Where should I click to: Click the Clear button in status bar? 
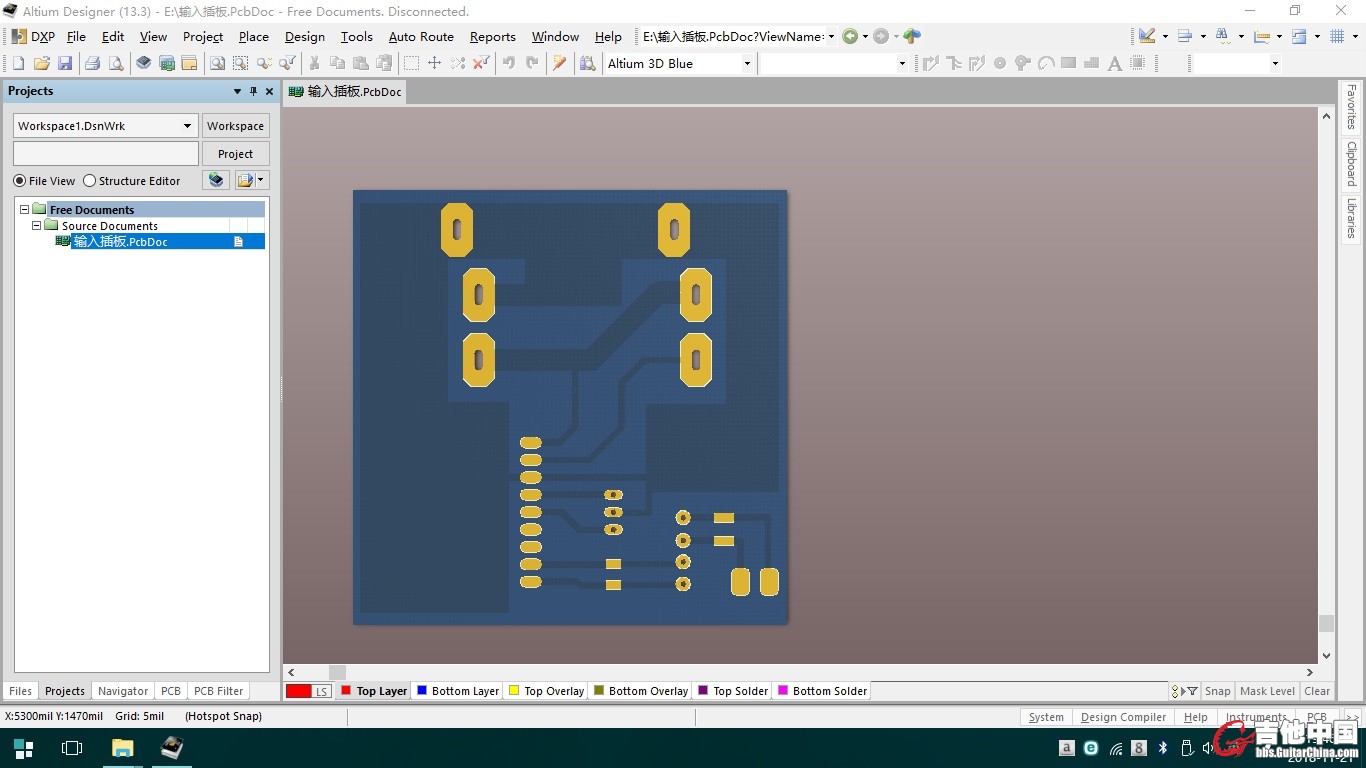pos(1317,691)
